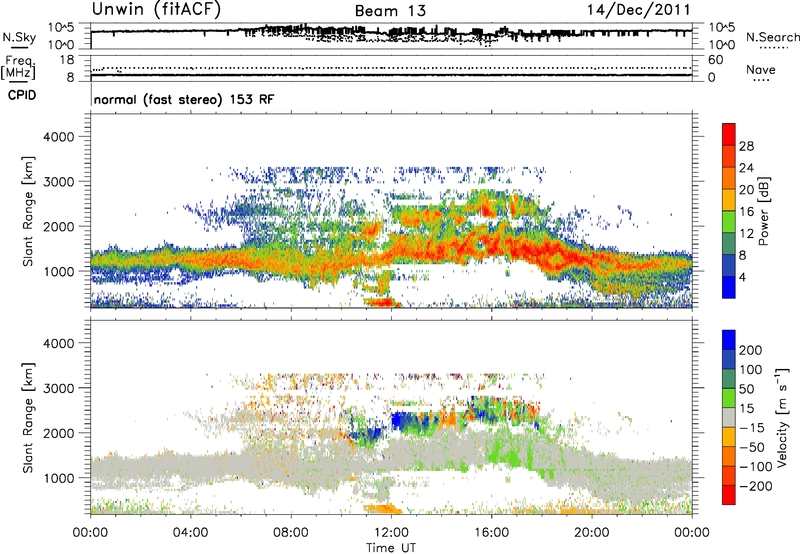This screenshot has width=800, height=554.
Task: Pick the yellow -50 to -15 Velocity color segment
Action: (729, 437)
